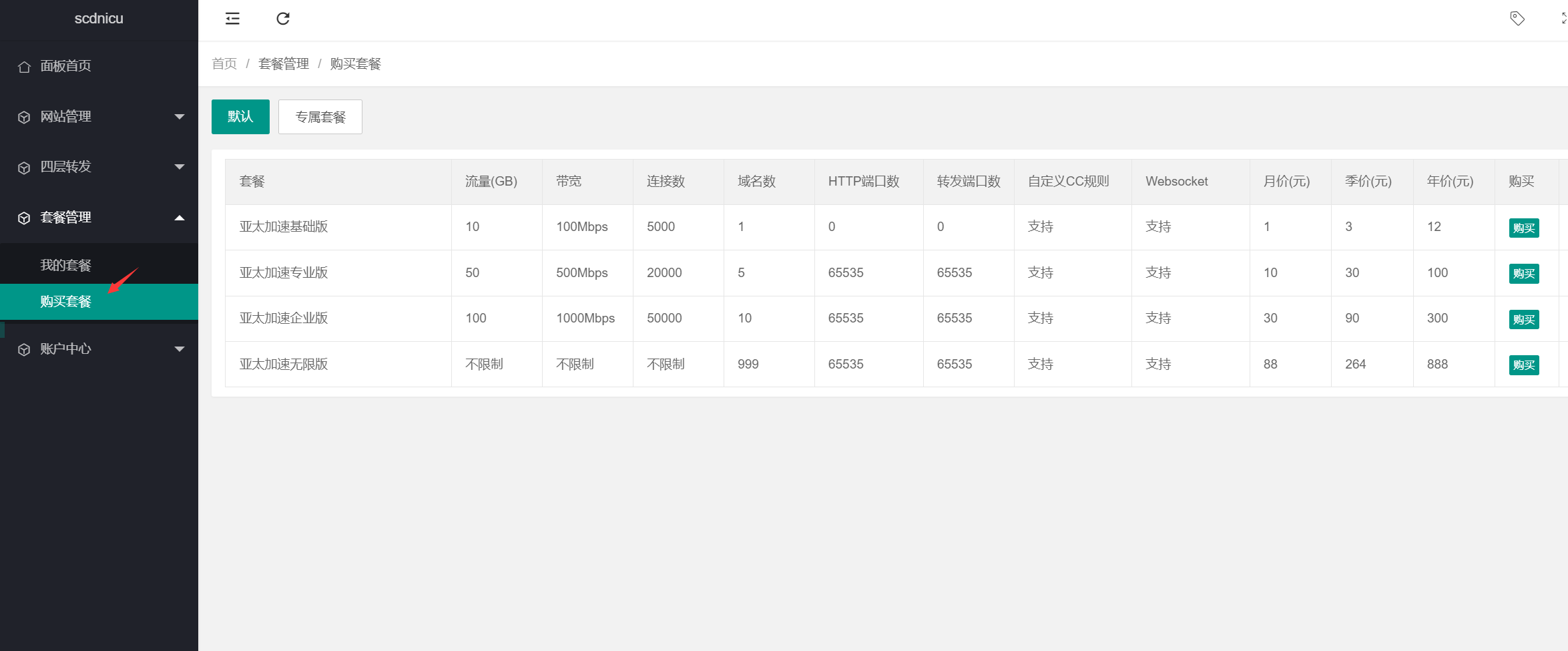Open the 首页 breadcrumb link
This screenshot has width=1568, height=651.
tap(224, 63)
